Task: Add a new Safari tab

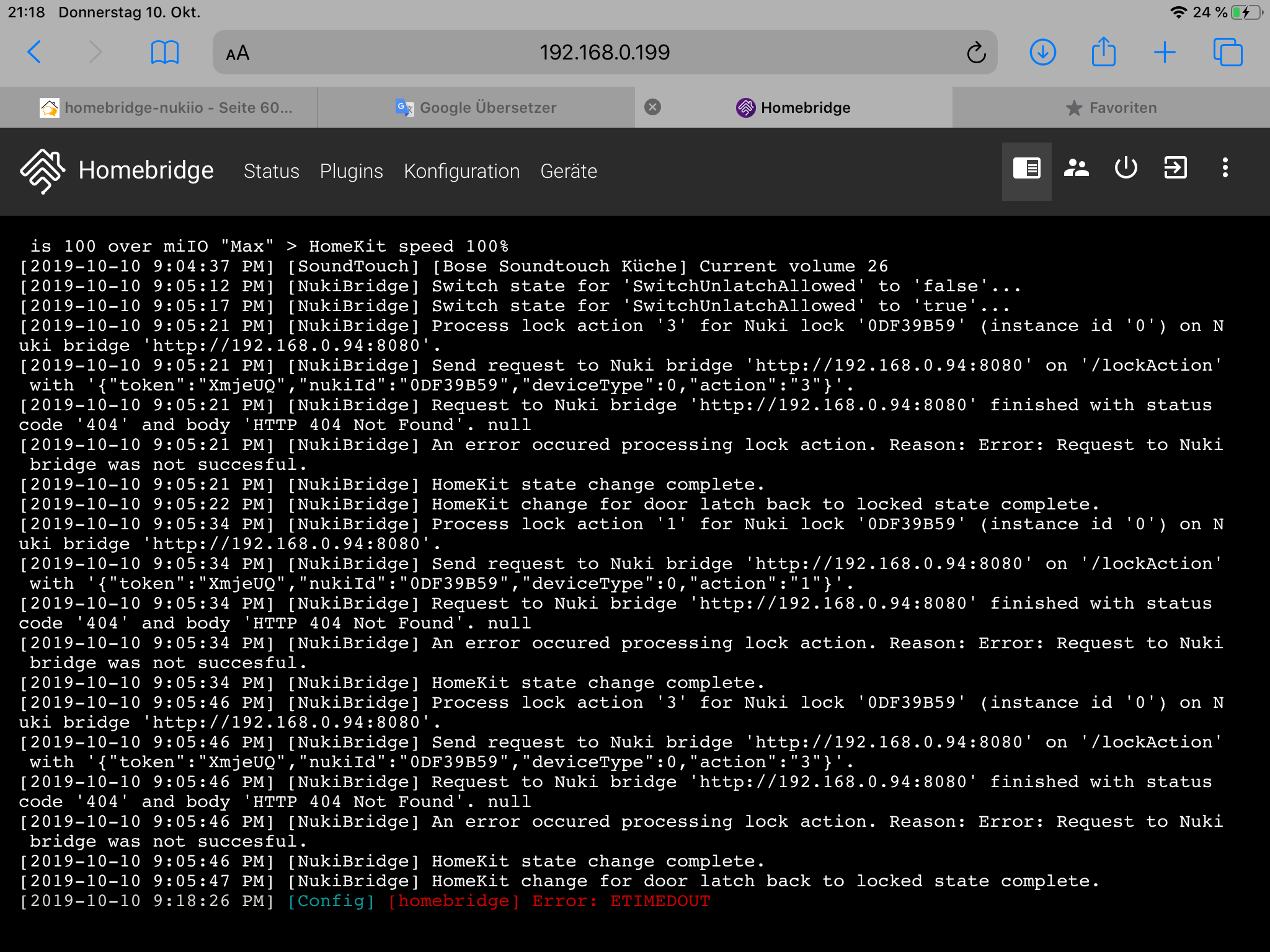Action: pyautogui.click(x=1165, y=52)
